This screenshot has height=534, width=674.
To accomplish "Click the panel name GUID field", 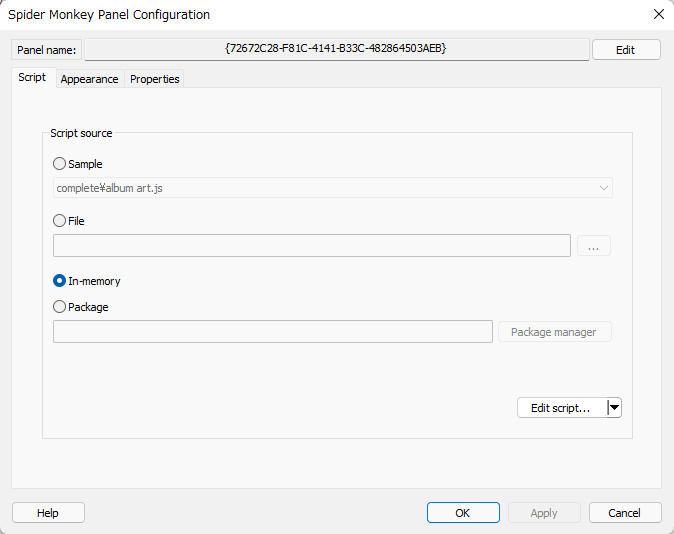I will 336,49.
